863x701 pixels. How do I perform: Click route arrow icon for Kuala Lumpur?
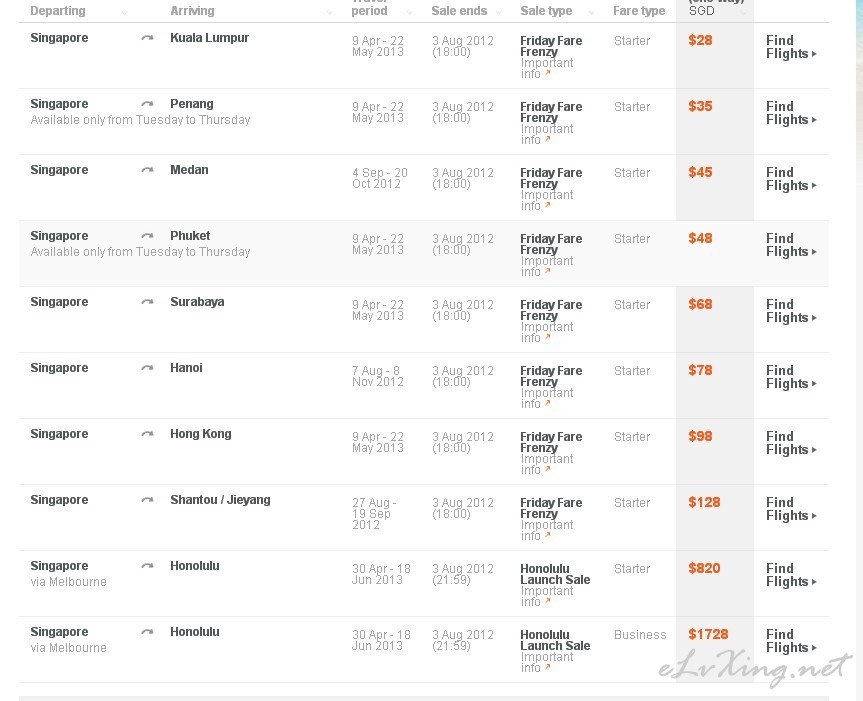point(147,38)
